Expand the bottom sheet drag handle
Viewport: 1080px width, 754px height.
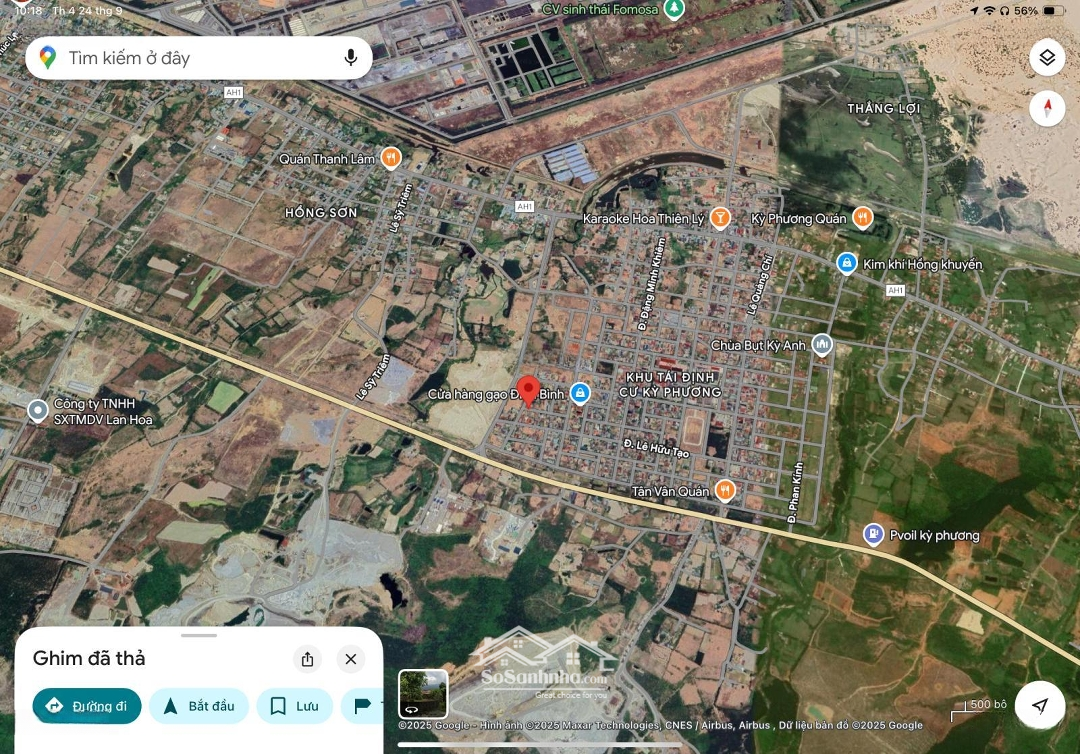(x=198, y=635)
